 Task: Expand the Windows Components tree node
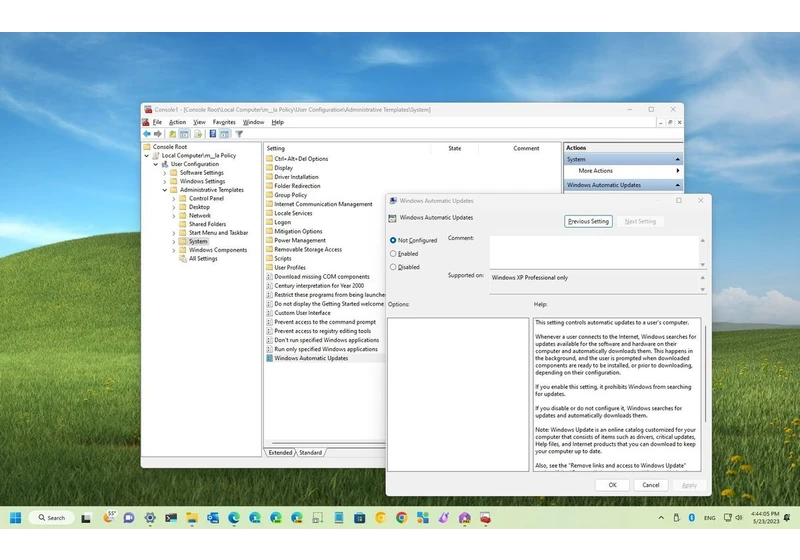[x=173, y=250]
